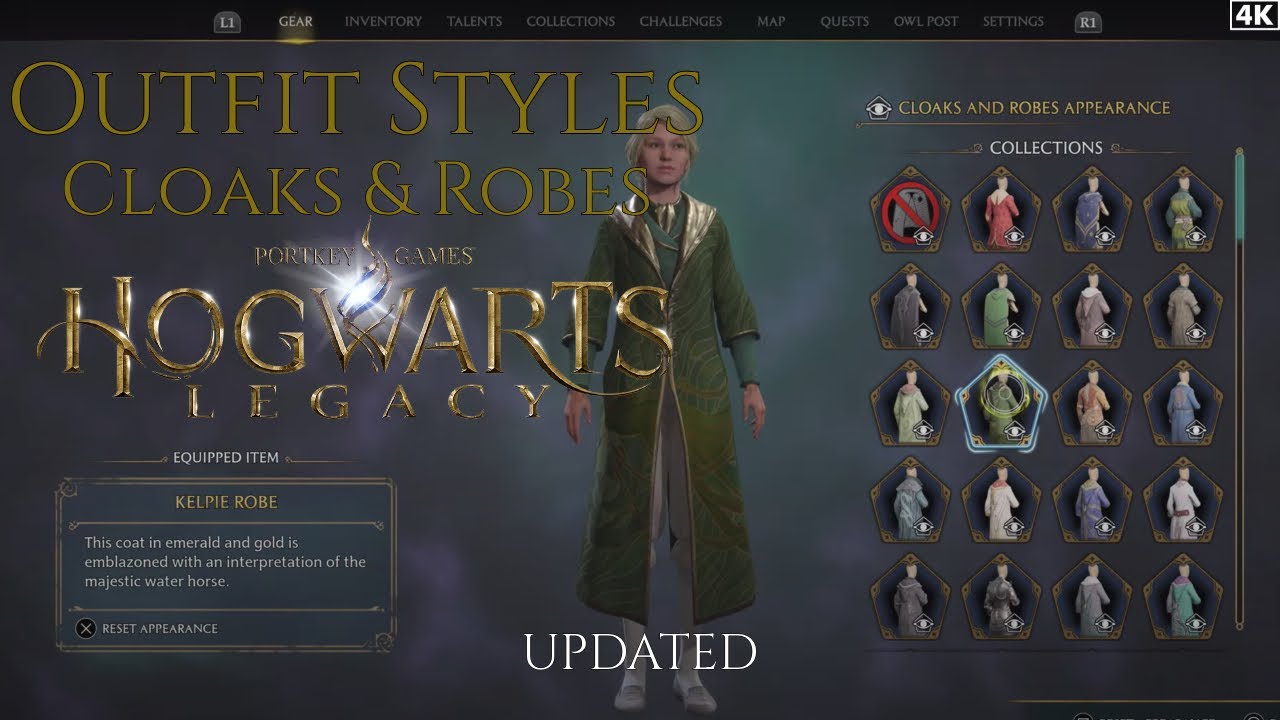Click the eye icon beside Cloaks and Robes Appearance

pos(879,108)
